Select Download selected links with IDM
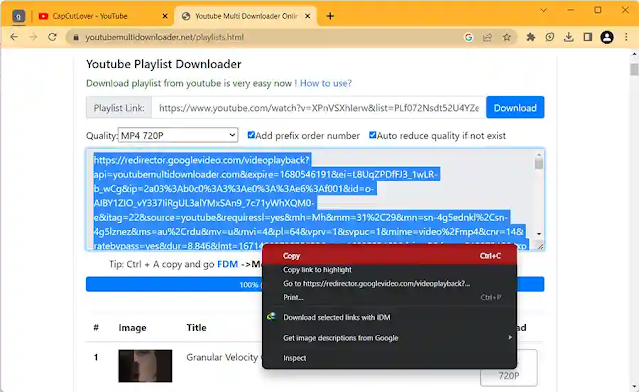 click(x=390, y=317)
